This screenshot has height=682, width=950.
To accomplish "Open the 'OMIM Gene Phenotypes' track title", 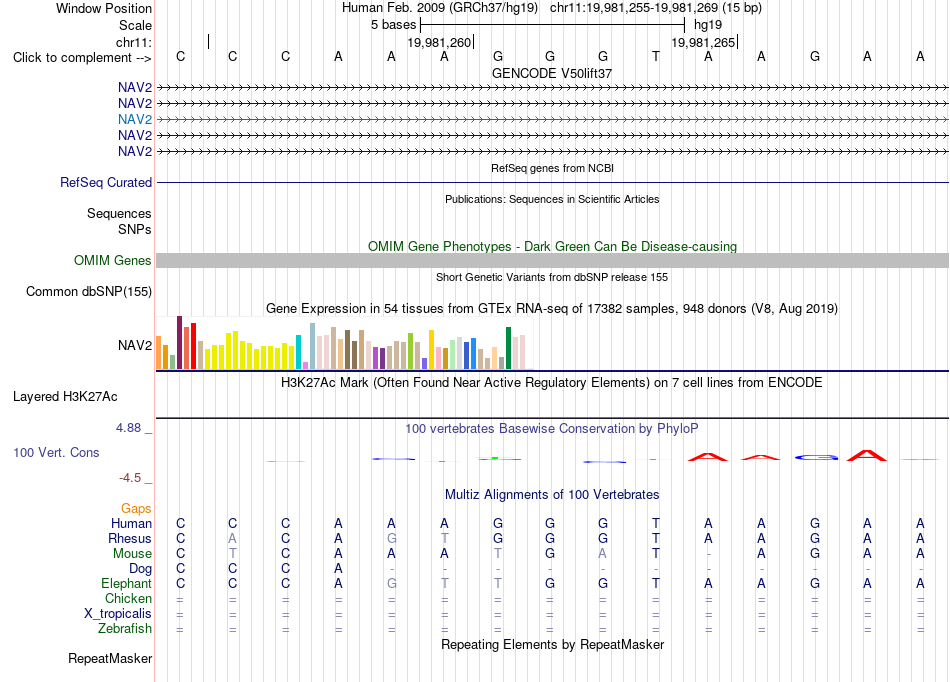I will coord(552,247).
